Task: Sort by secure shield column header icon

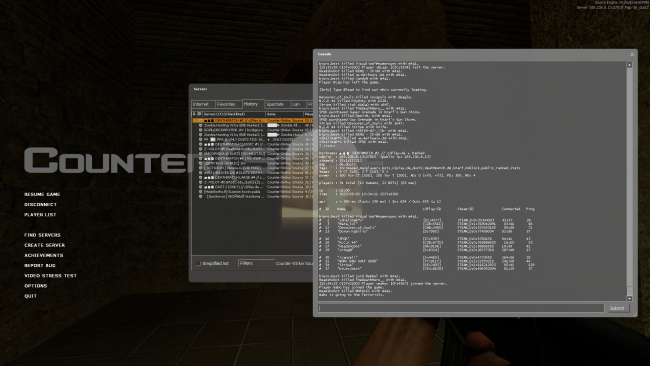Action: click(x=199, y=114)
